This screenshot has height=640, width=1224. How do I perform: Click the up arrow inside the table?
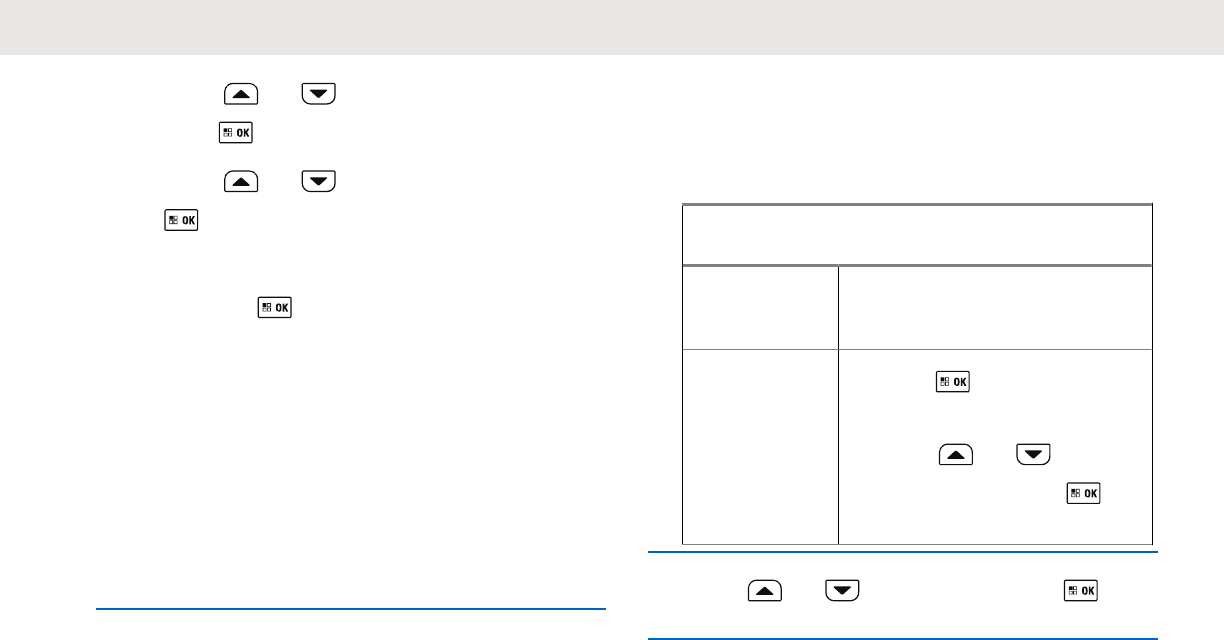[x=956, y=454]
